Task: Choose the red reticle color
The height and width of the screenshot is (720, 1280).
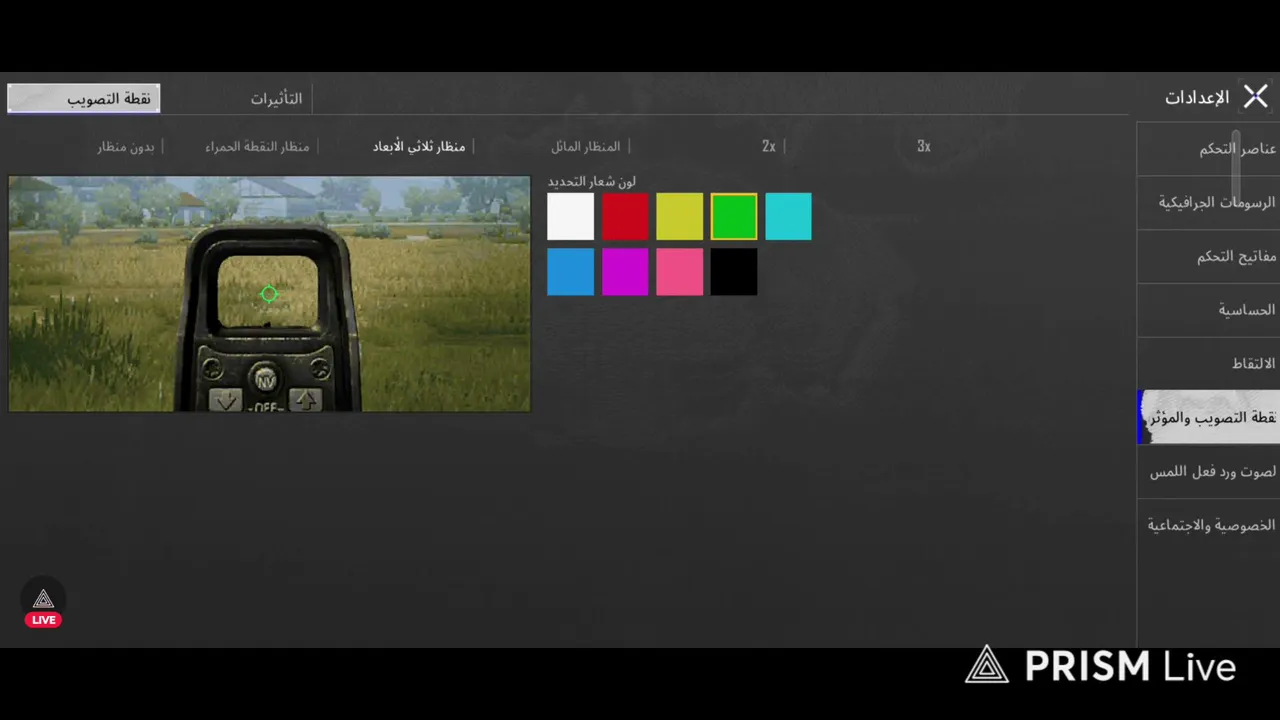Action: point(625,217)
